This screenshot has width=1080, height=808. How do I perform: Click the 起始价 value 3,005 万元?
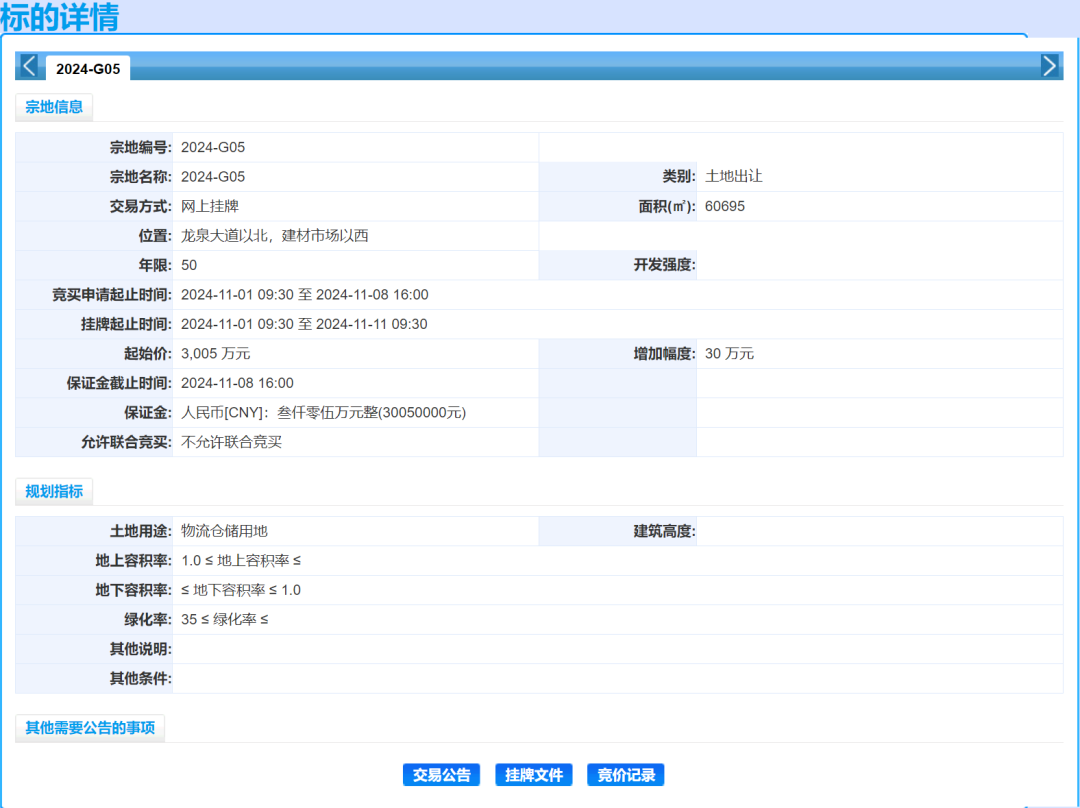[216, 353]
